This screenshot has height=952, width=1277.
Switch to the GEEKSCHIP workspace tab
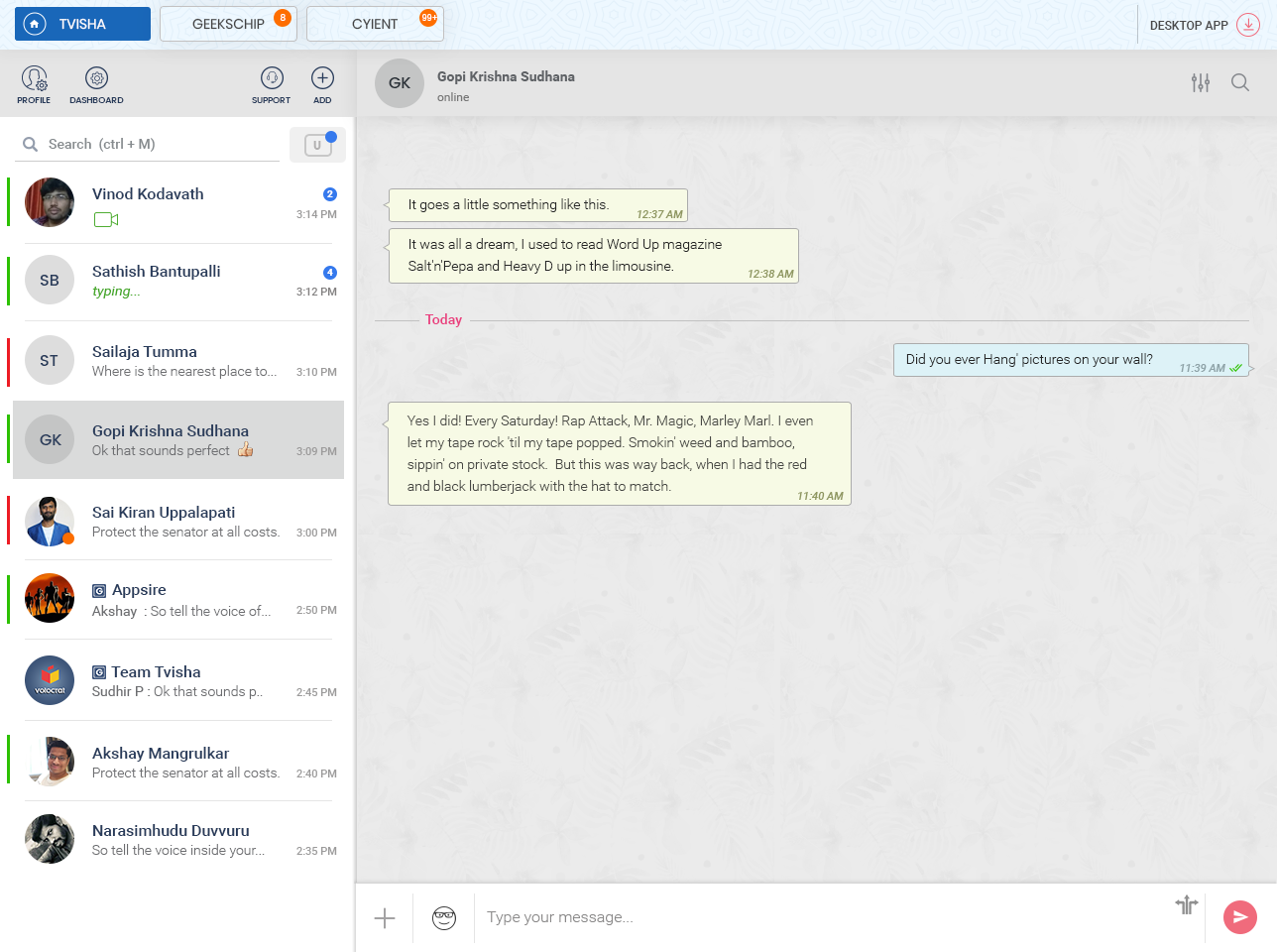[x=228, y=24]
